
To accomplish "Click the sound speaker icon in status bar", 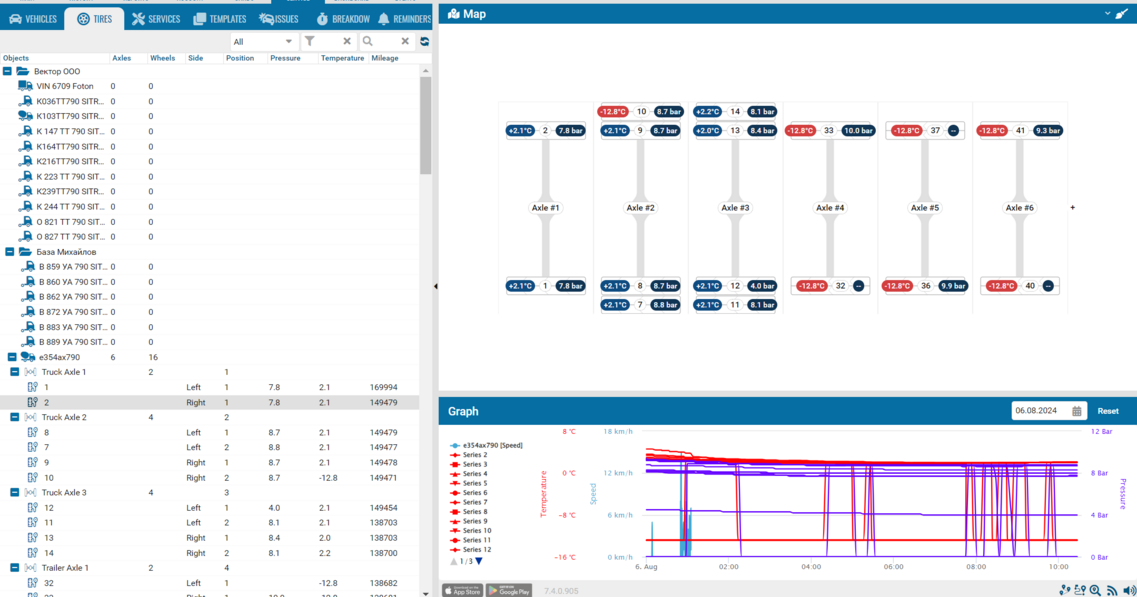I will pos(1129,591).
